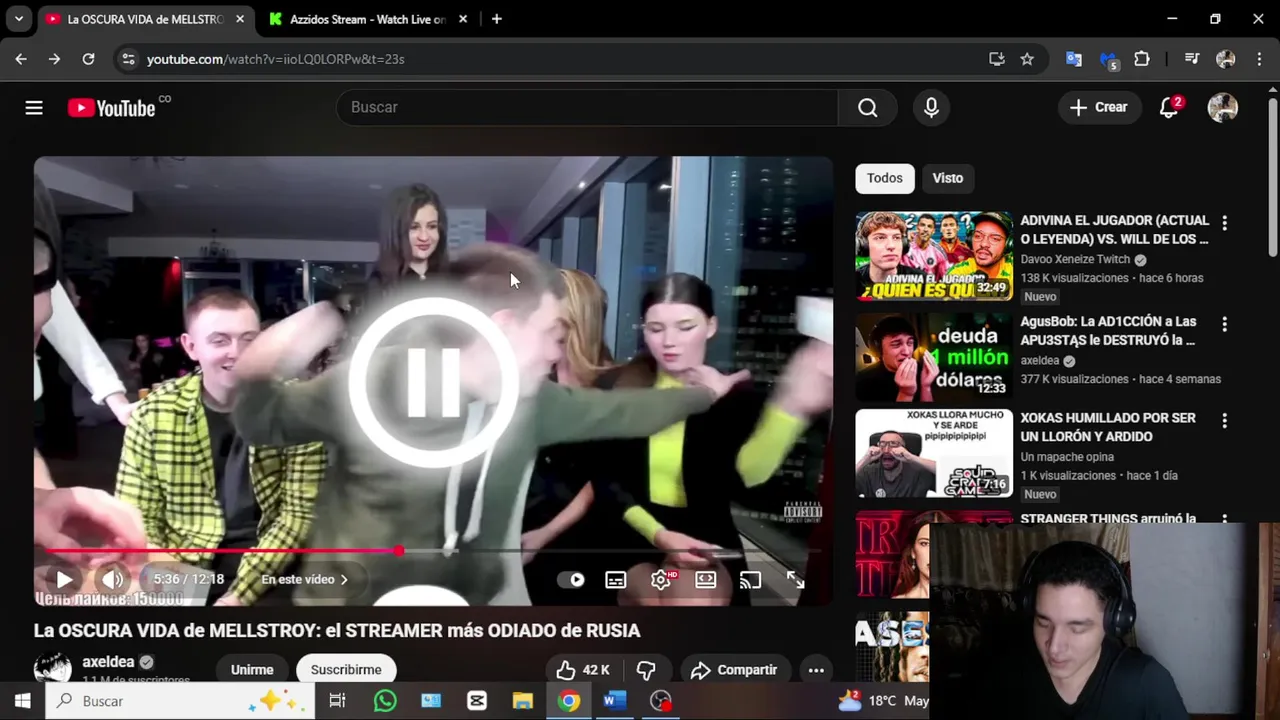1280x720 pixels.
Task: Close the Azzidos Stream tab
Action: [x=462, y=19]
